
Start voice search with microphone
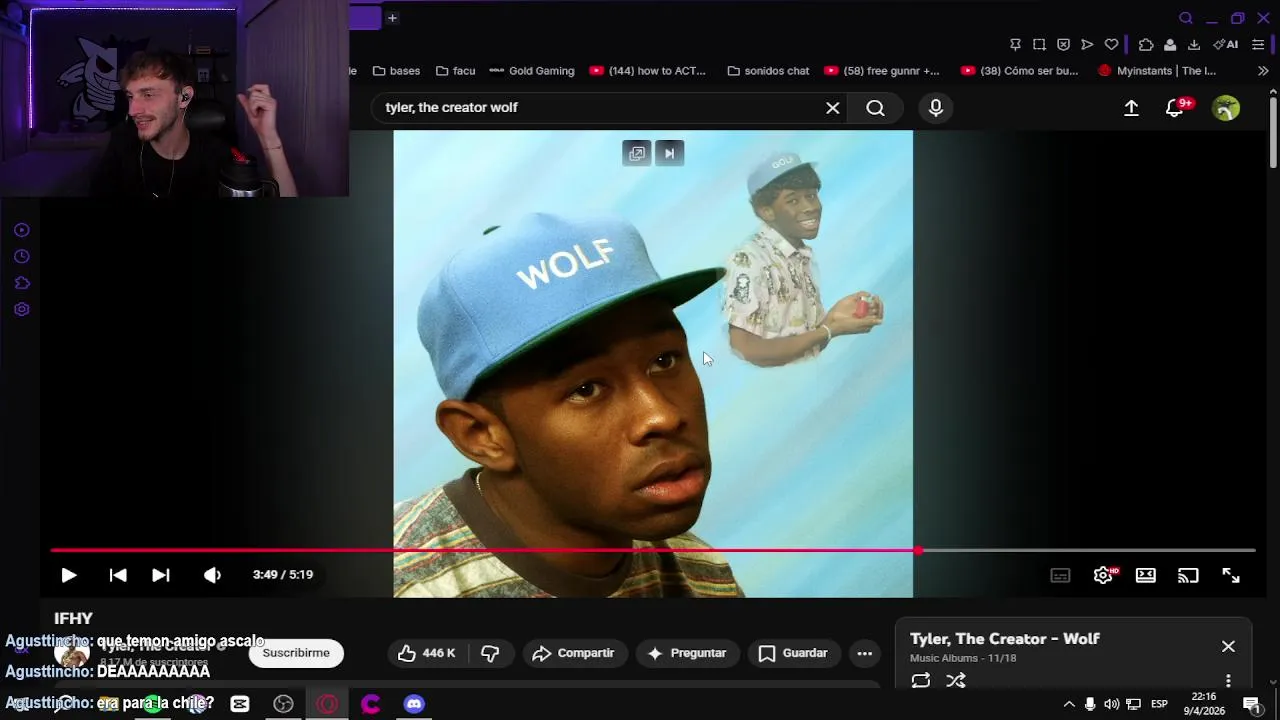tap(936, 108)
